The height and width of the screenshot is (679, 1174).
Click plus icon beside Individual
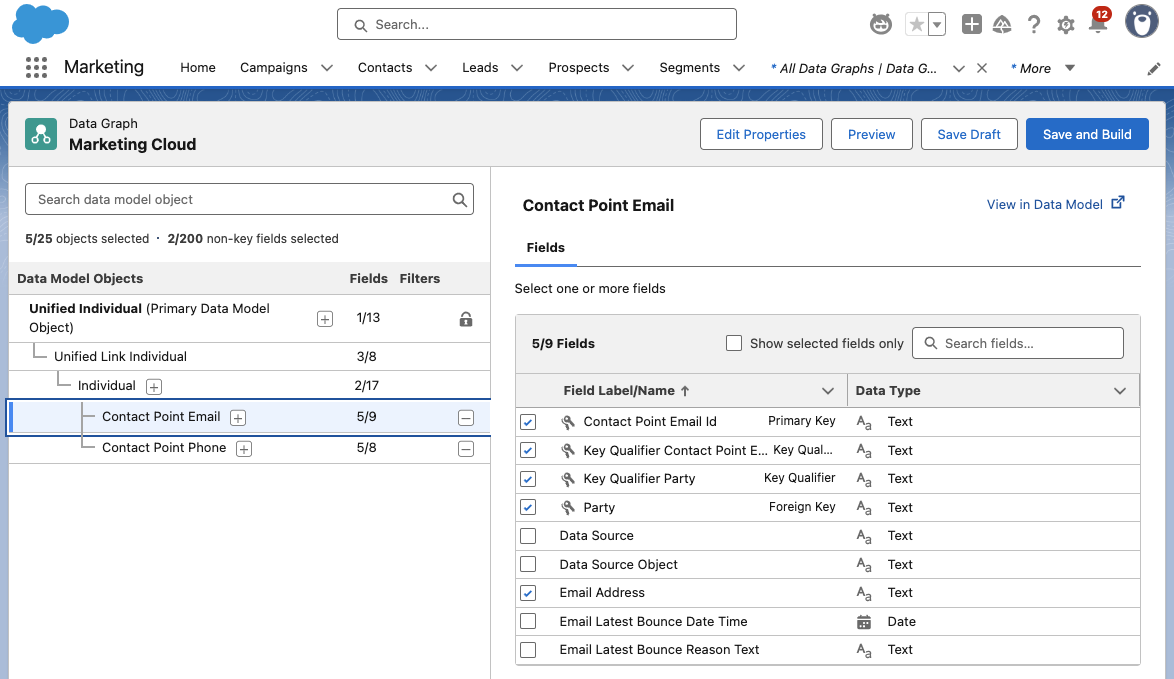[153, 387]
